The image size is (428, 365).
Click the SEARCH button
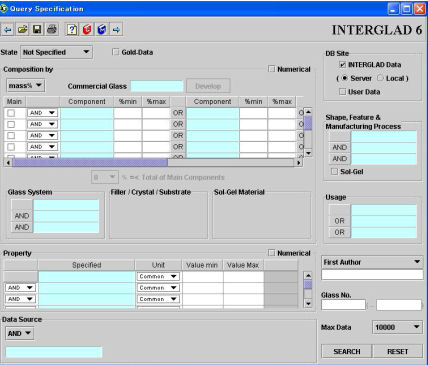click(347, 351)
